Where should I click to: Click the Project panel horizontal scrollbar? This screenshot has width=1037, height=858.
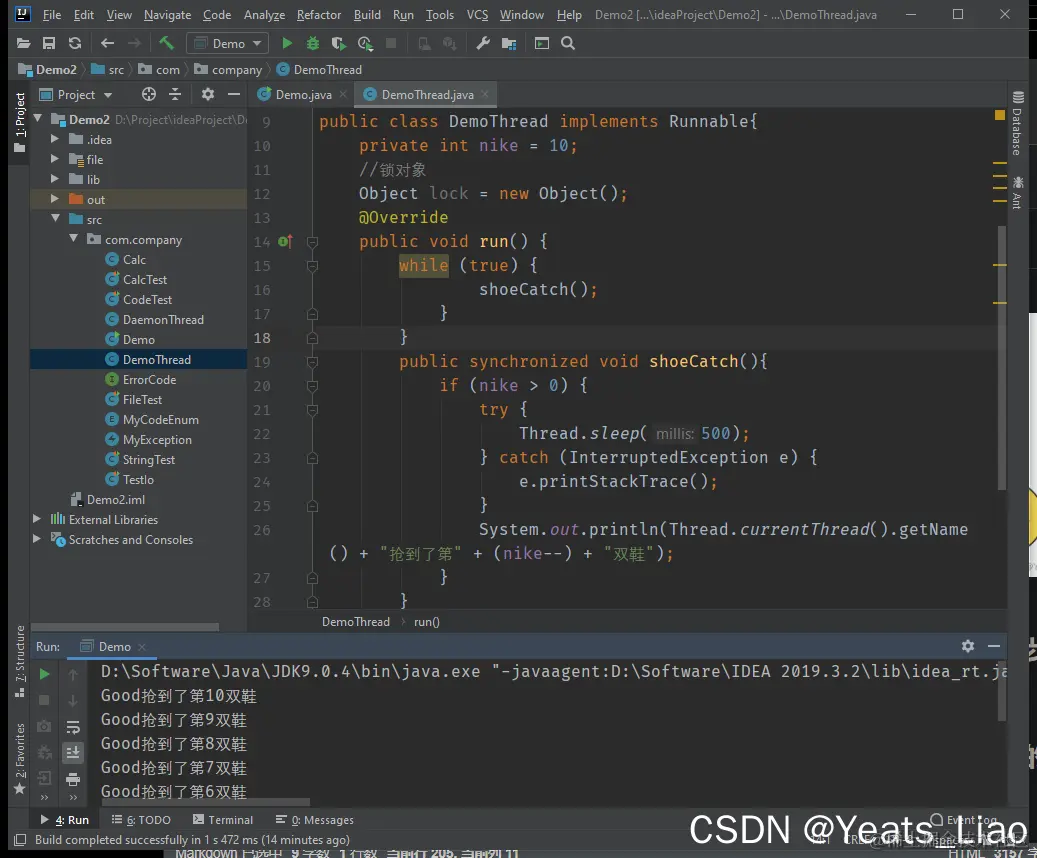[x=125, y=626]
